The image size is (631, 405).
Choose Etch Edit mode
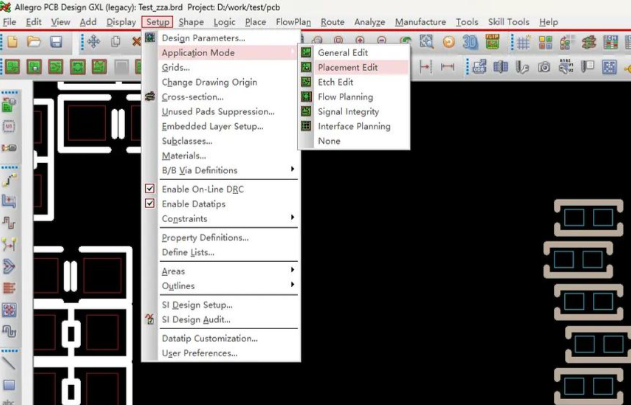tap(335, 82)
